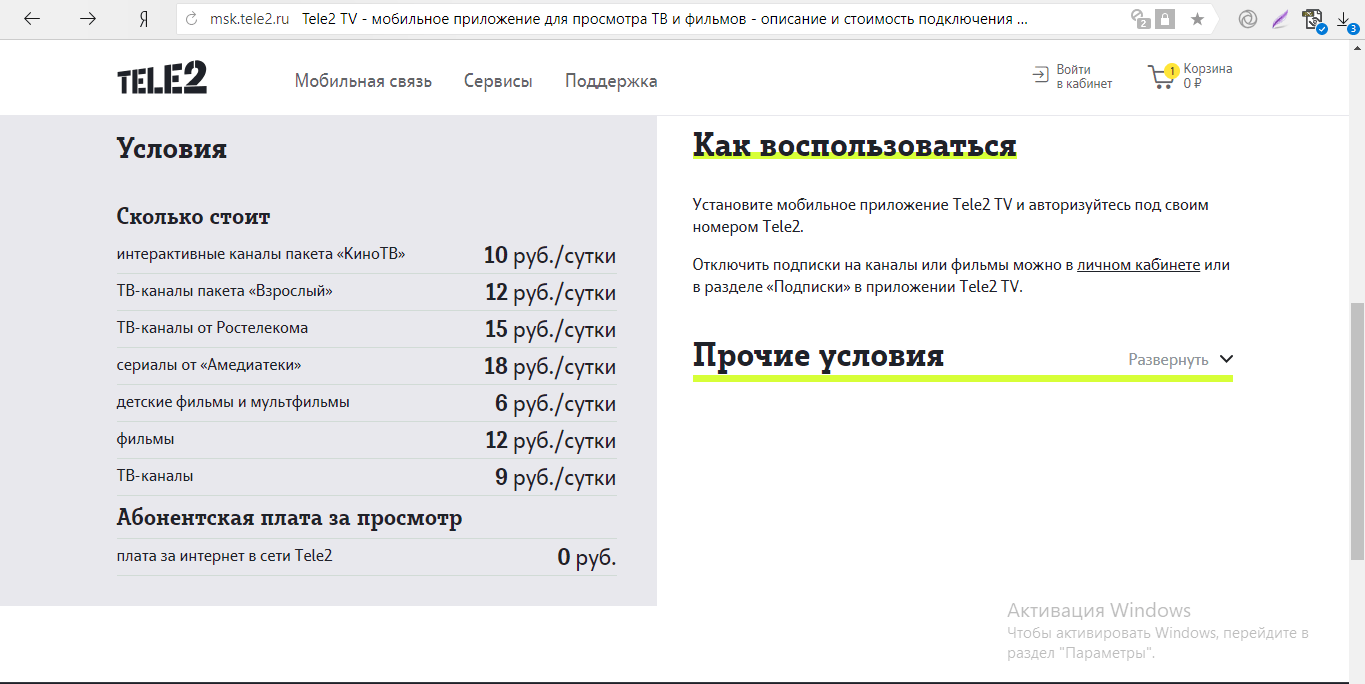This screenshot has width=1365, height=684.
Task: Click the Как воспользоваться heading
Action: [855, 146]
